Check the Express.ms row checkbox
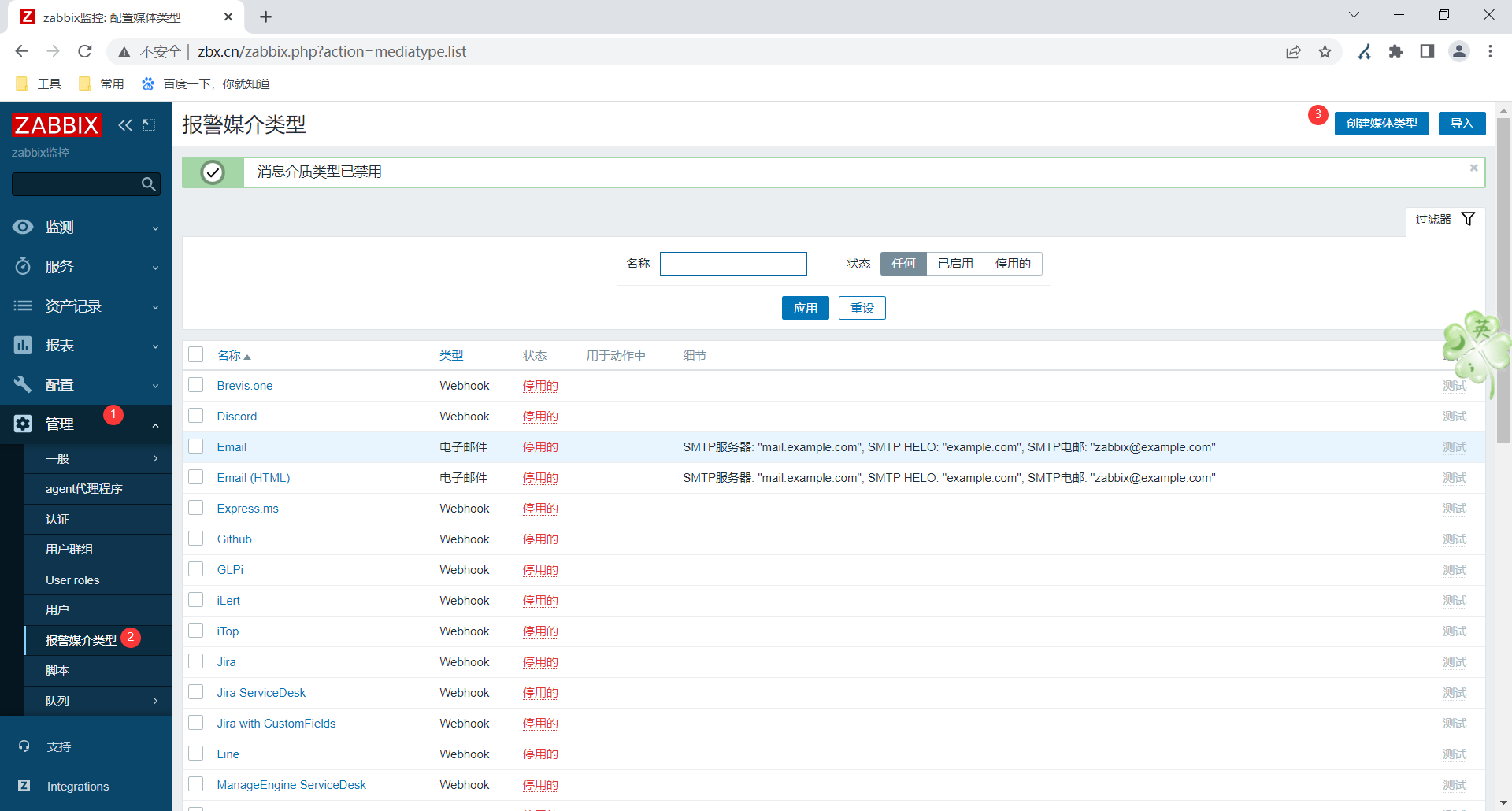The width and height of the screenshot is (1512, 811). click(x=196, y=508)
